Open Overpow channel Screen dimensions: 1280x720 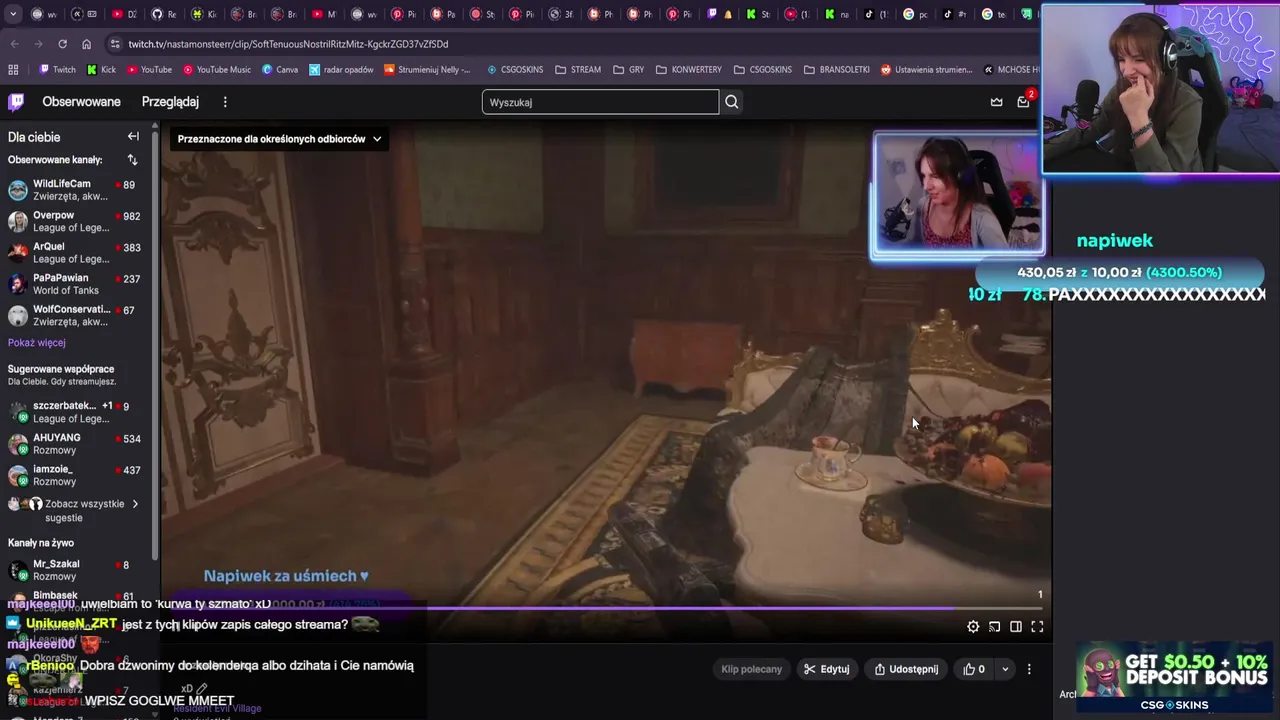(x=76, y=222)
